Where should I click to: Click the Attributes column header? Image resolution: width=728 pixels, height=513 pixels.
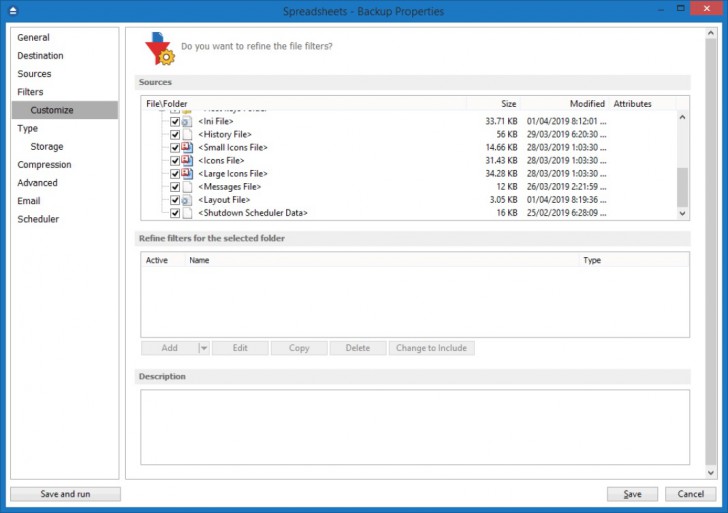(x=643, y=104)
